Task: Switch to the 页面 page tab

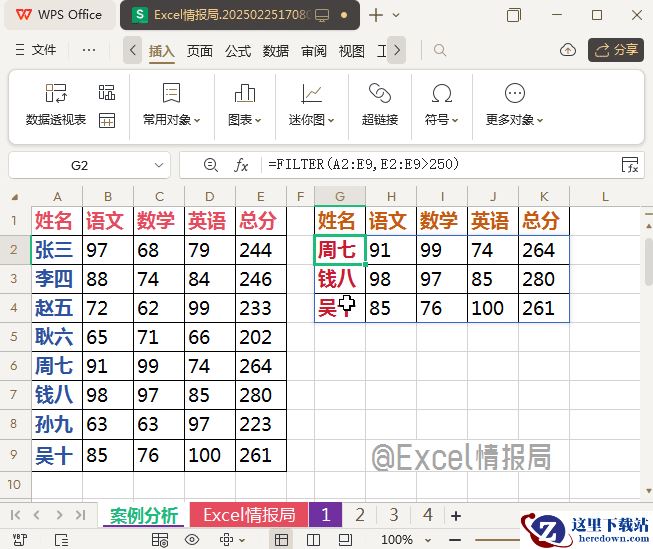Action: coord(199,51)
